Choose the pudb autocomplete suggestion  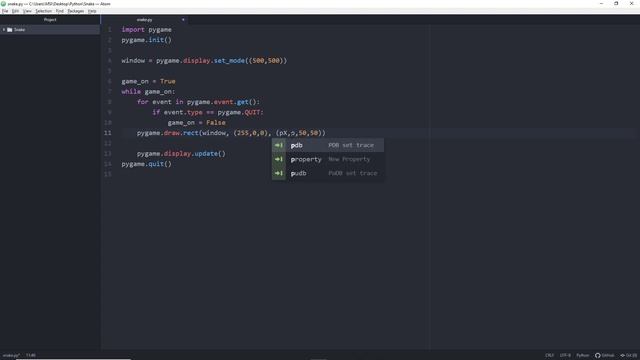click(328, 173)
